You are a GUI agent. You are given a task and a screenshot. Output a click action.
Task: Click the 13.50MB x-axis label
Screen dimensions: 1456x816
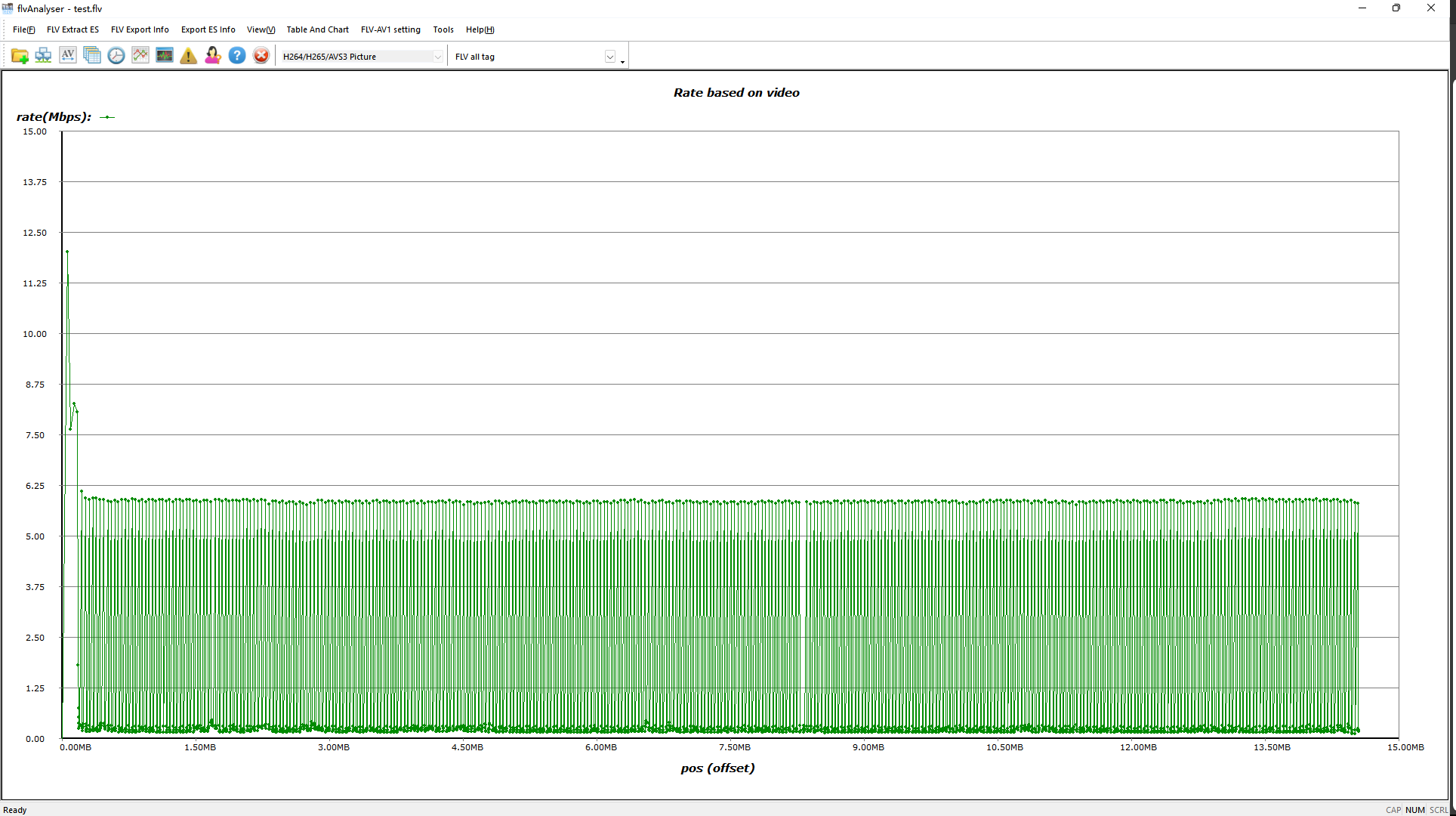[x=1272, y=747]
